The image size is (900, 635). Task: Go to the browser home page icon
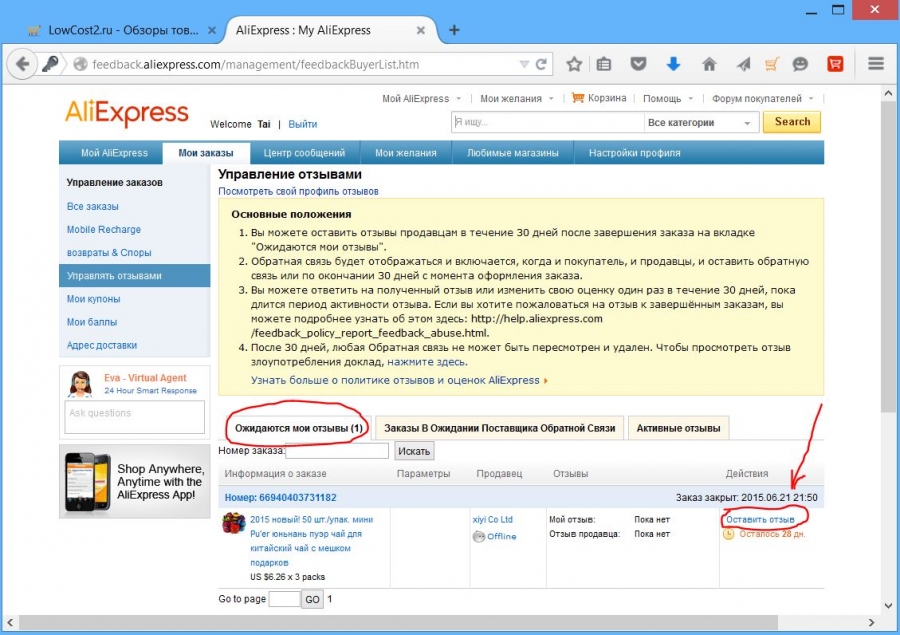[x=709, y=64]
